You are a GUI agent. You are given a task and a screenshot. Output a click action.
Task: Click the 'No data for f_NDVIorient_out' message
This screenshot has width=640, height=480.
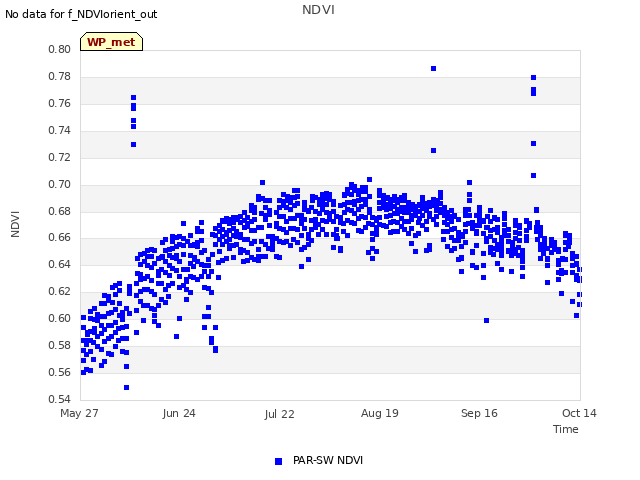coord(81,14)
